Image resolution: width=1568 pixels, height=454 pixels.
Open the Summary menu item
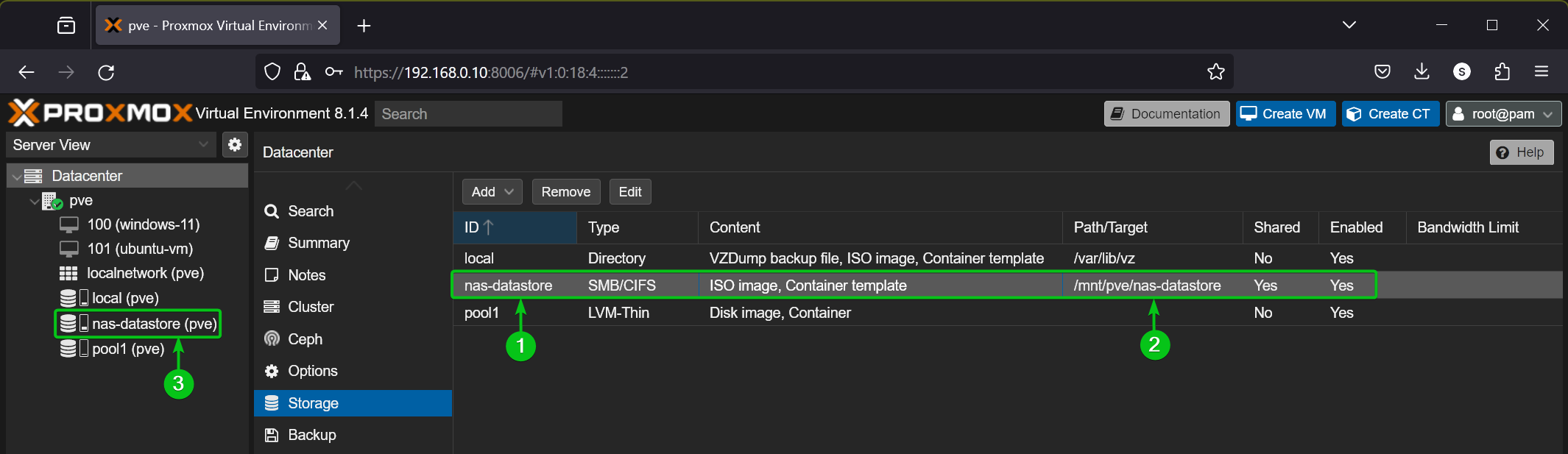coord(353,243)
